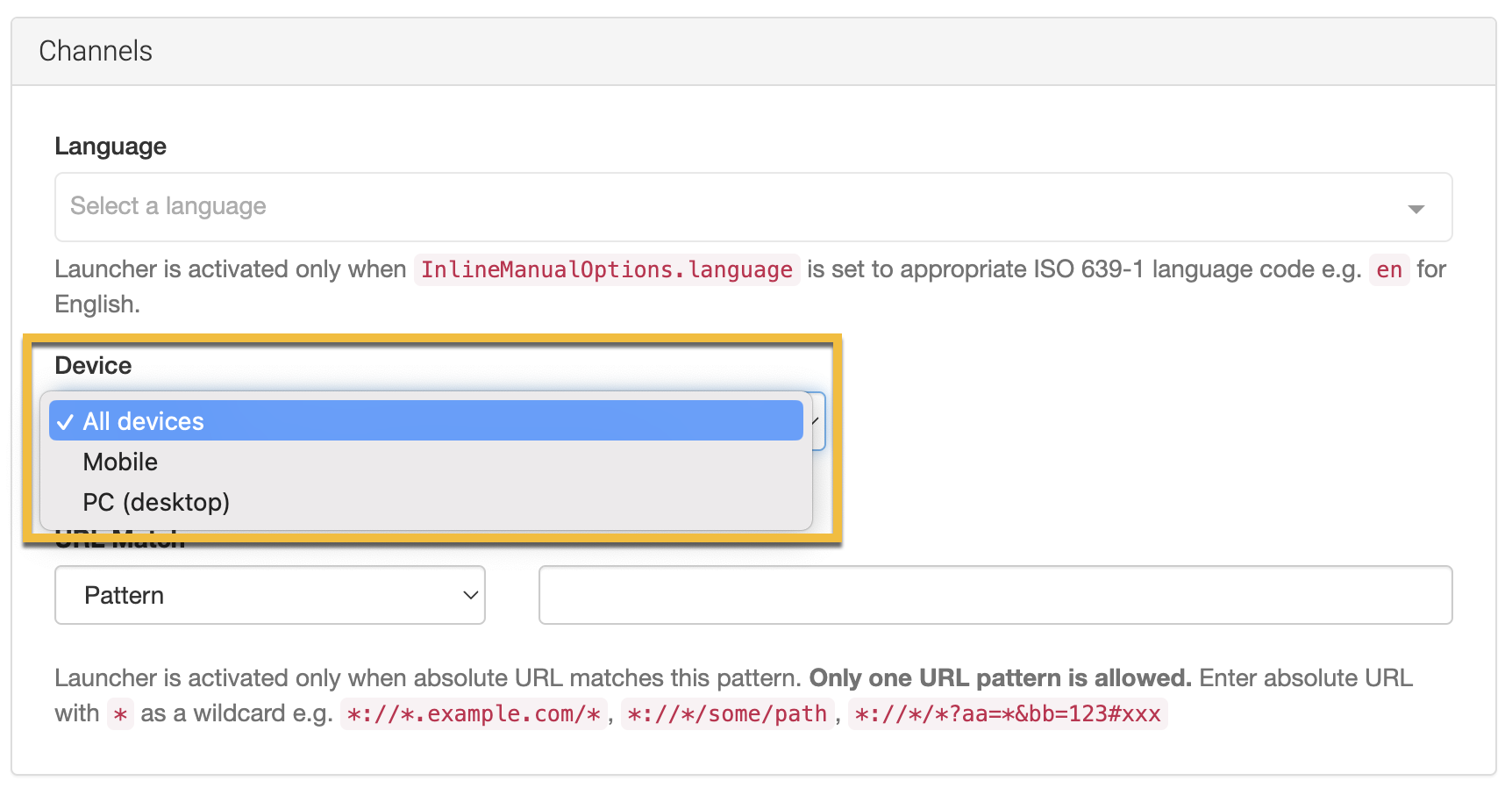Click the Language field label
The height and width of the screenshot is (788, 1512).
pyautogui.click(x=111, y=146)
